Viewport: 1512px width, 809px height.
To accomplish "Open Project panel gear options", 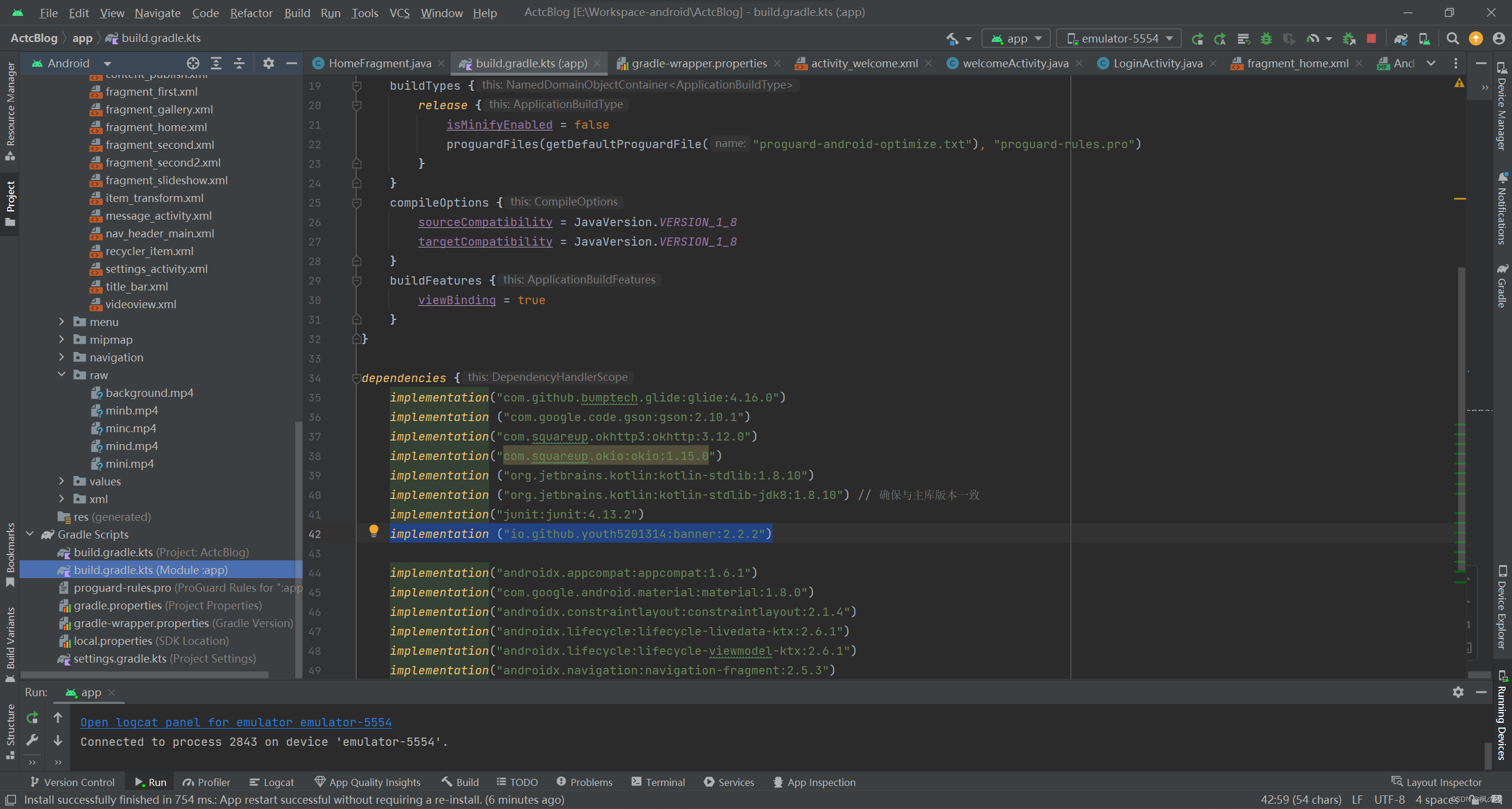I will click(x=269, y=63).
